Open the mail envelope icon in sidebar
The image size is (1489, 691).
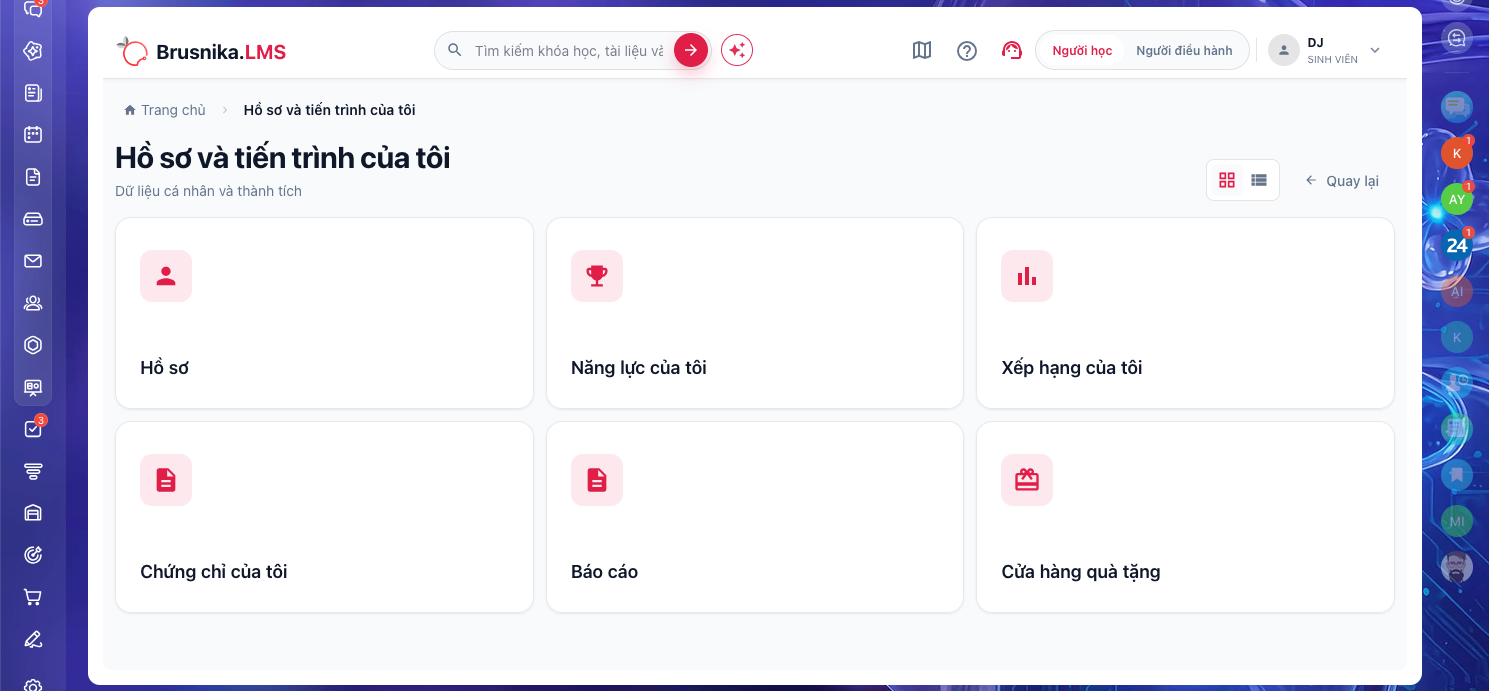(x=33, y=261)
